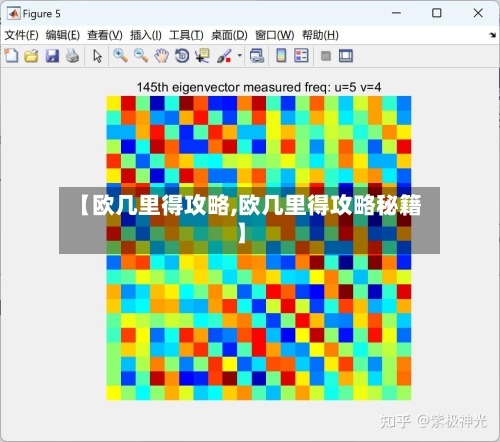
Task: Open the 窗口(W) menu
Action: (275, 35)
